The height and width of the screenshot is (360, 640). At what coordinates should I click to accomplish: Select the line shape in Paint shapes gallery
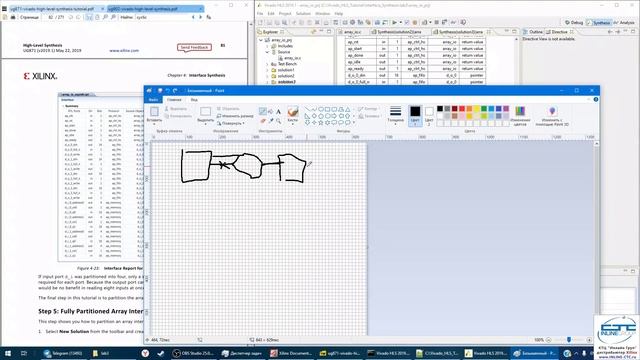[307, 109]
